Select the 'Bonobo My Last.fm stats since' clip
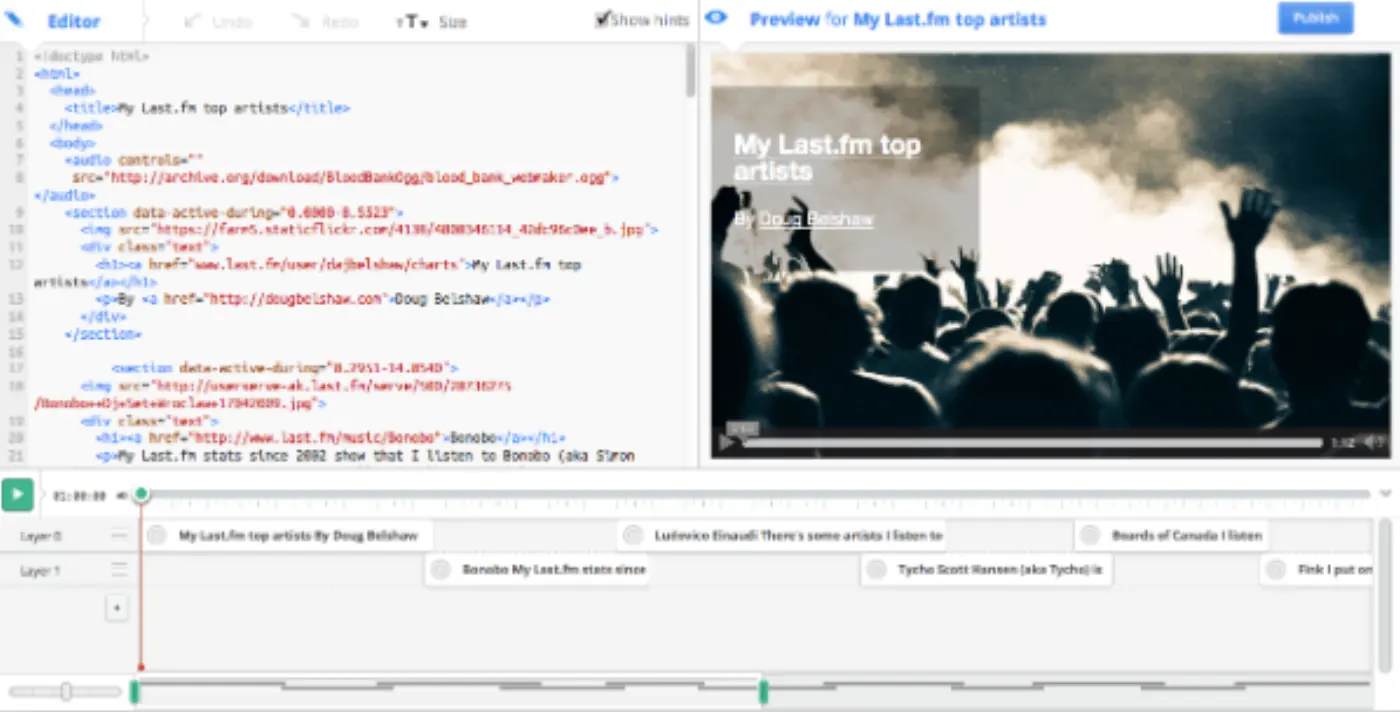1400x712 pixels. click(537, 570)
